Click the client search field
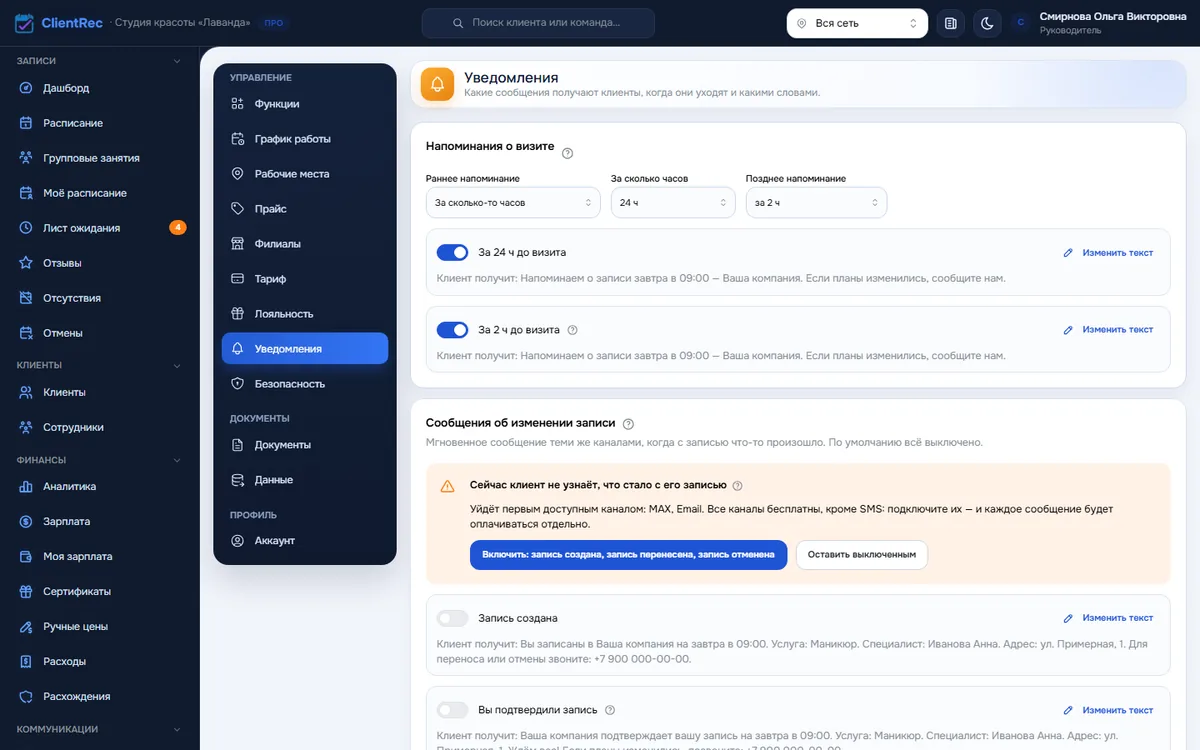The width and height of the screenshot is (1200, 750). click(x=538, y=23)
